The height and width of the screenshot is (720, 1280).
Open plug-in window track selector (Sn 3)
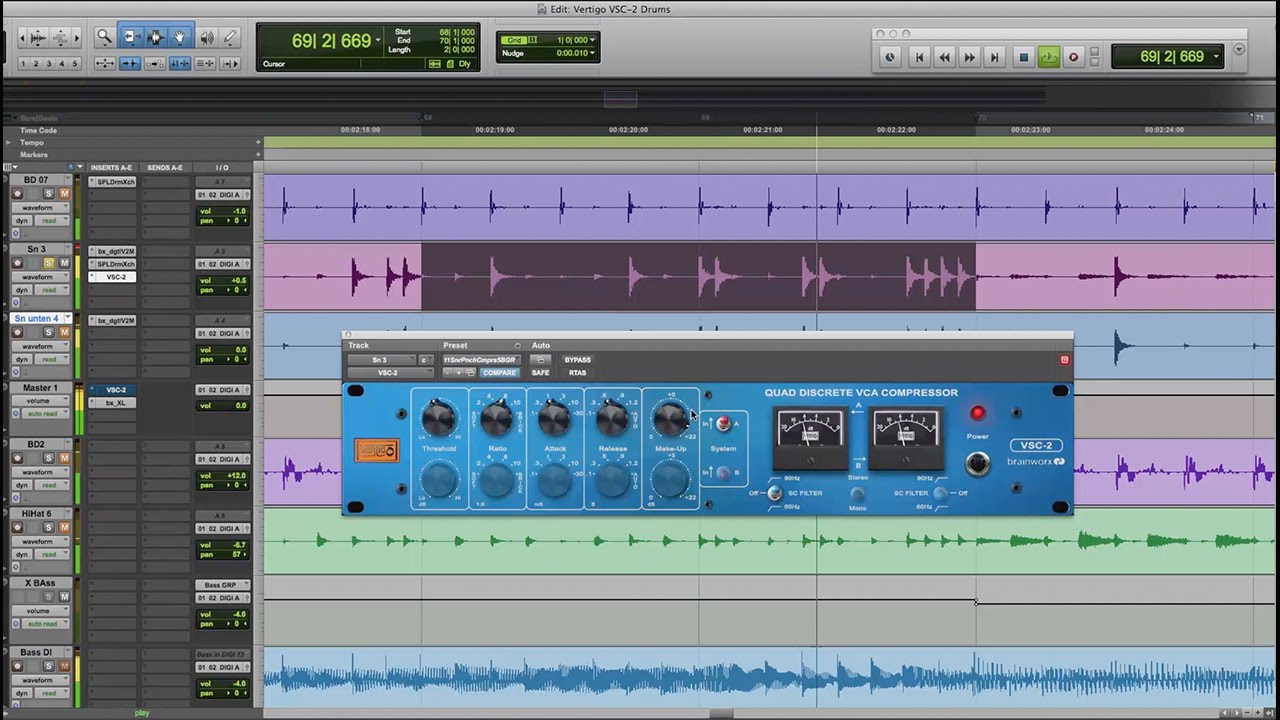[380, 360]
